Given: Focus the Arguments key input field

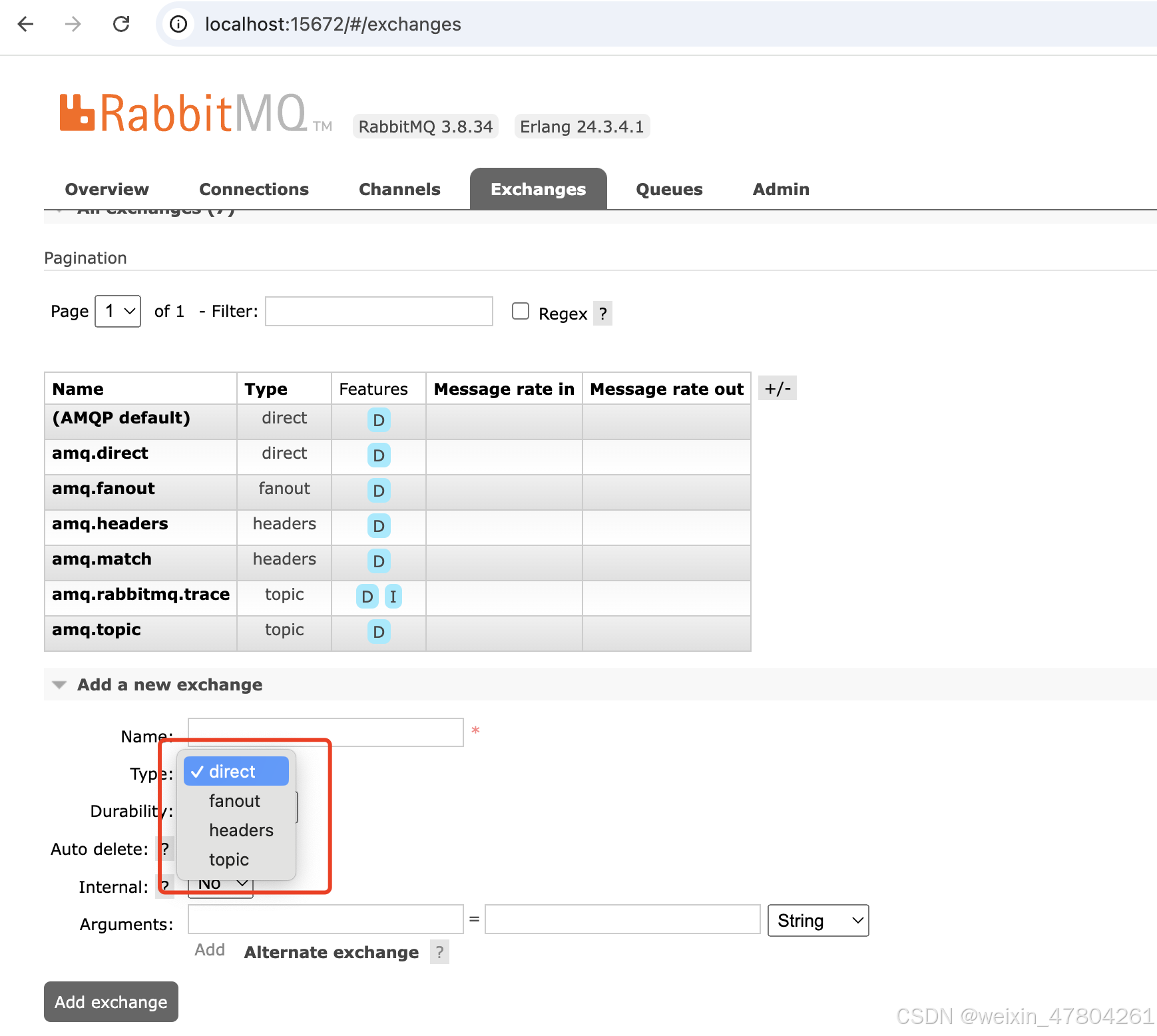Looking at the screenshot, I should [x=326, y=919].
